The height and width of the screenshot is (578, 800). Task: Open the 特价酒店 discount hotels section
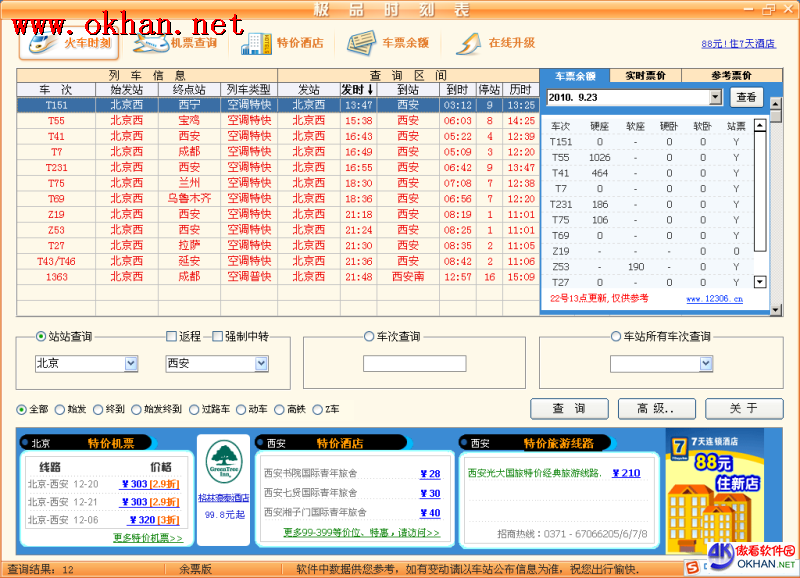[x=282, y=43]
